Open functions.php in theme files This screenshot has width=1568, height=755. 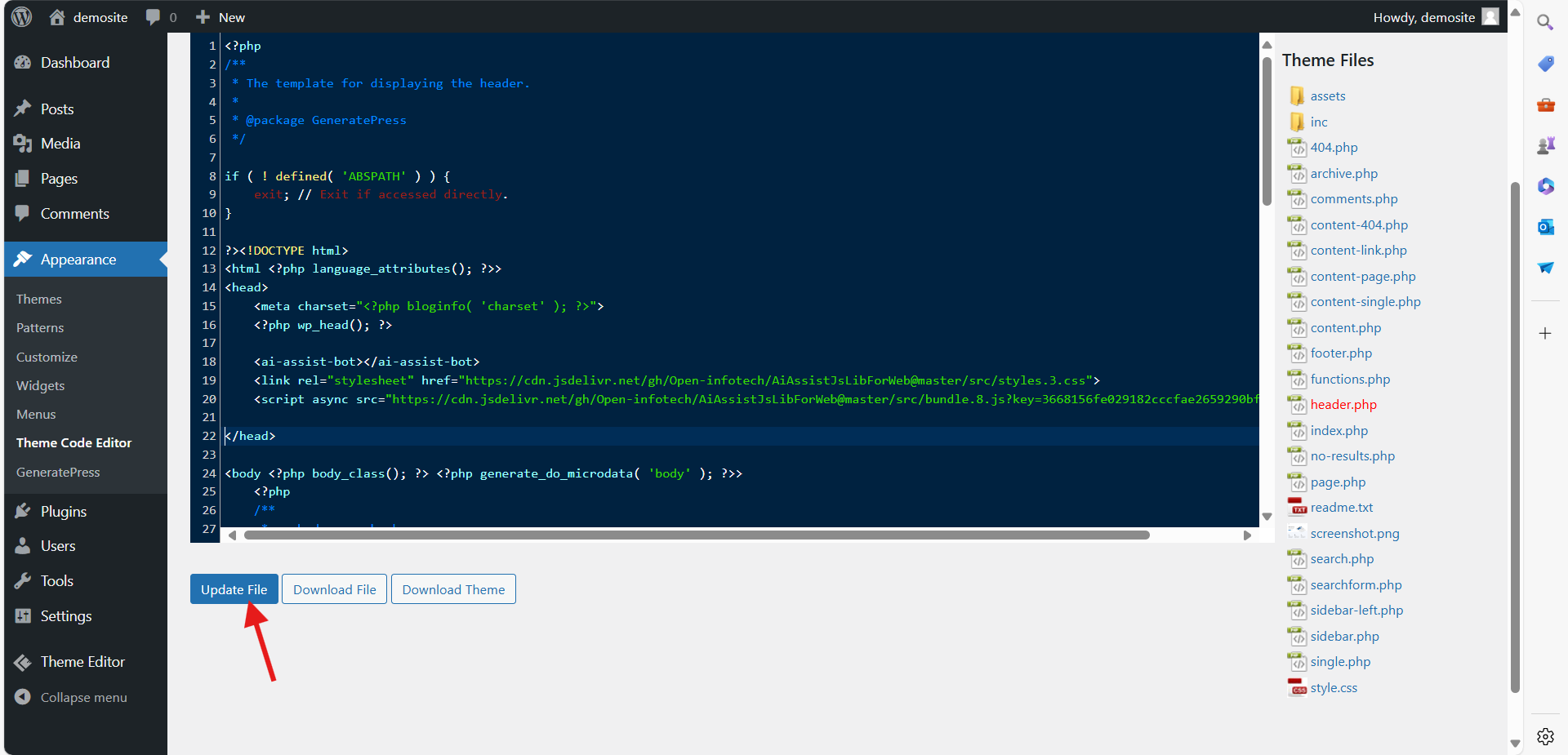[1350, 380]
